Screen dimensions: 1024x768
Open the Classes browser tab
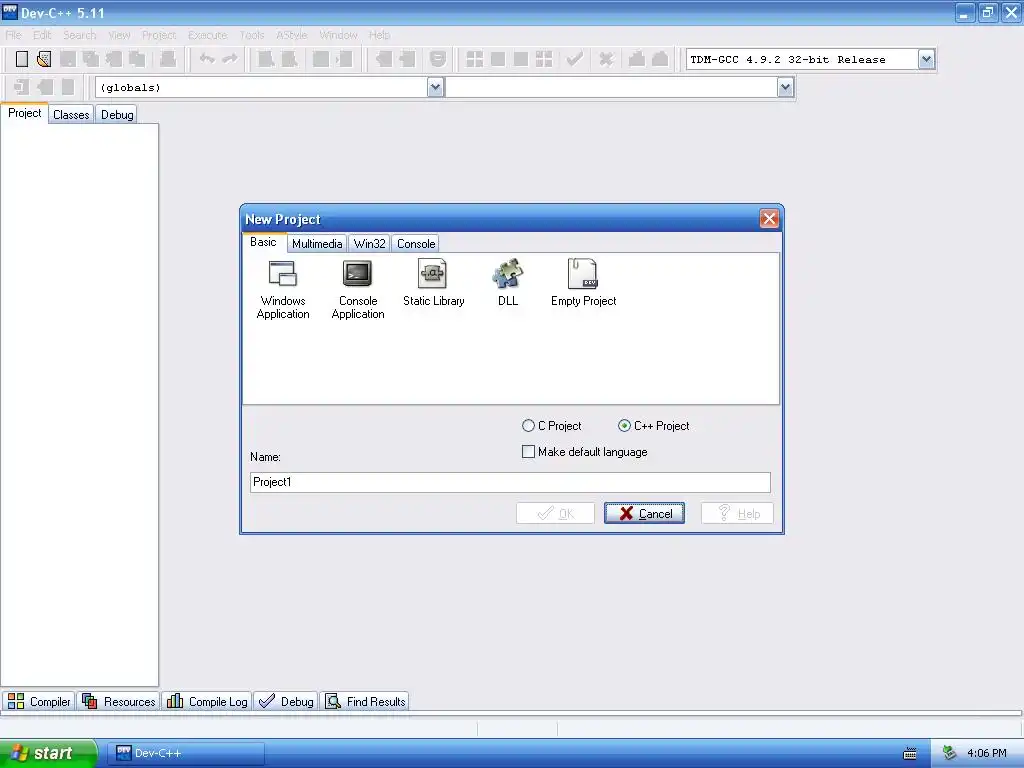[71, 115]
